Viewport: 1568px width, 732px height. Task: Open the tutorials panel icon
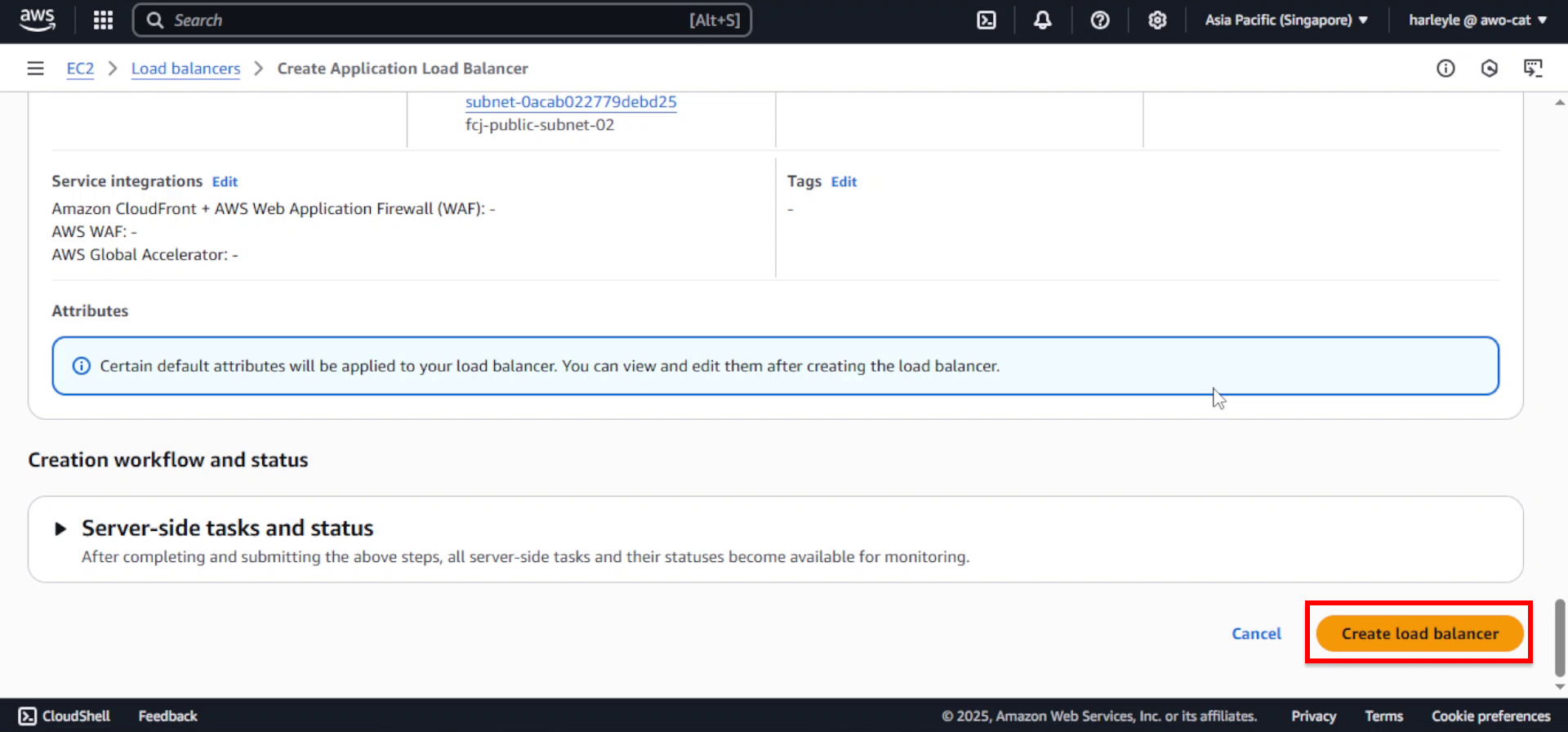[x=1533, y=69]
